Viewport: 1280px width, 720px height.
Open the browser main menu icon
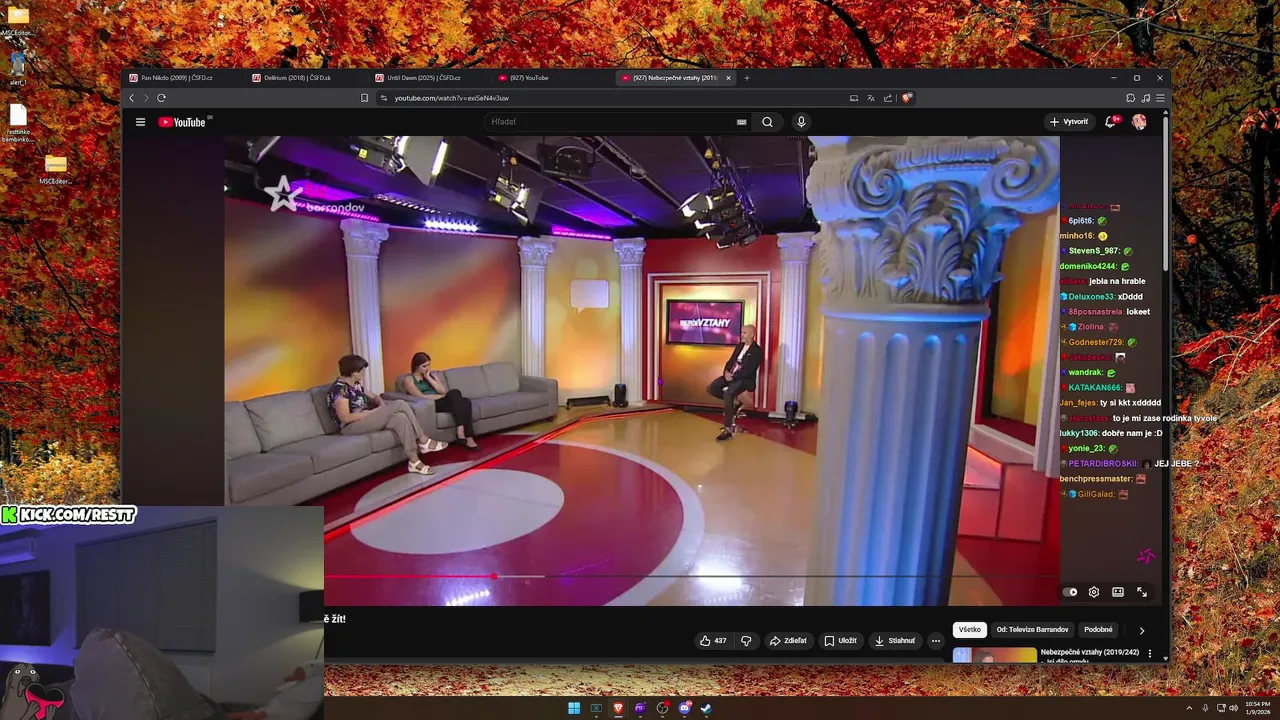(1160, 98)
